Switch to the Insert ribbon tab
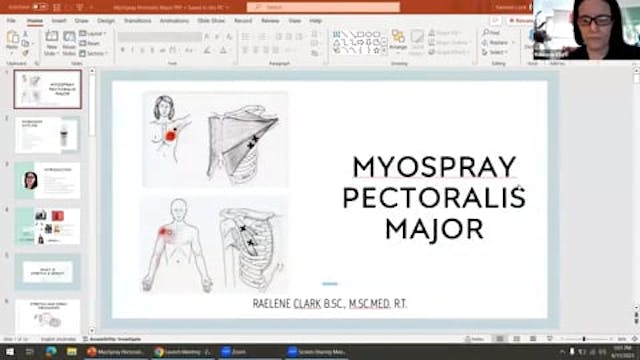640x360 pixels. (59, 20)
